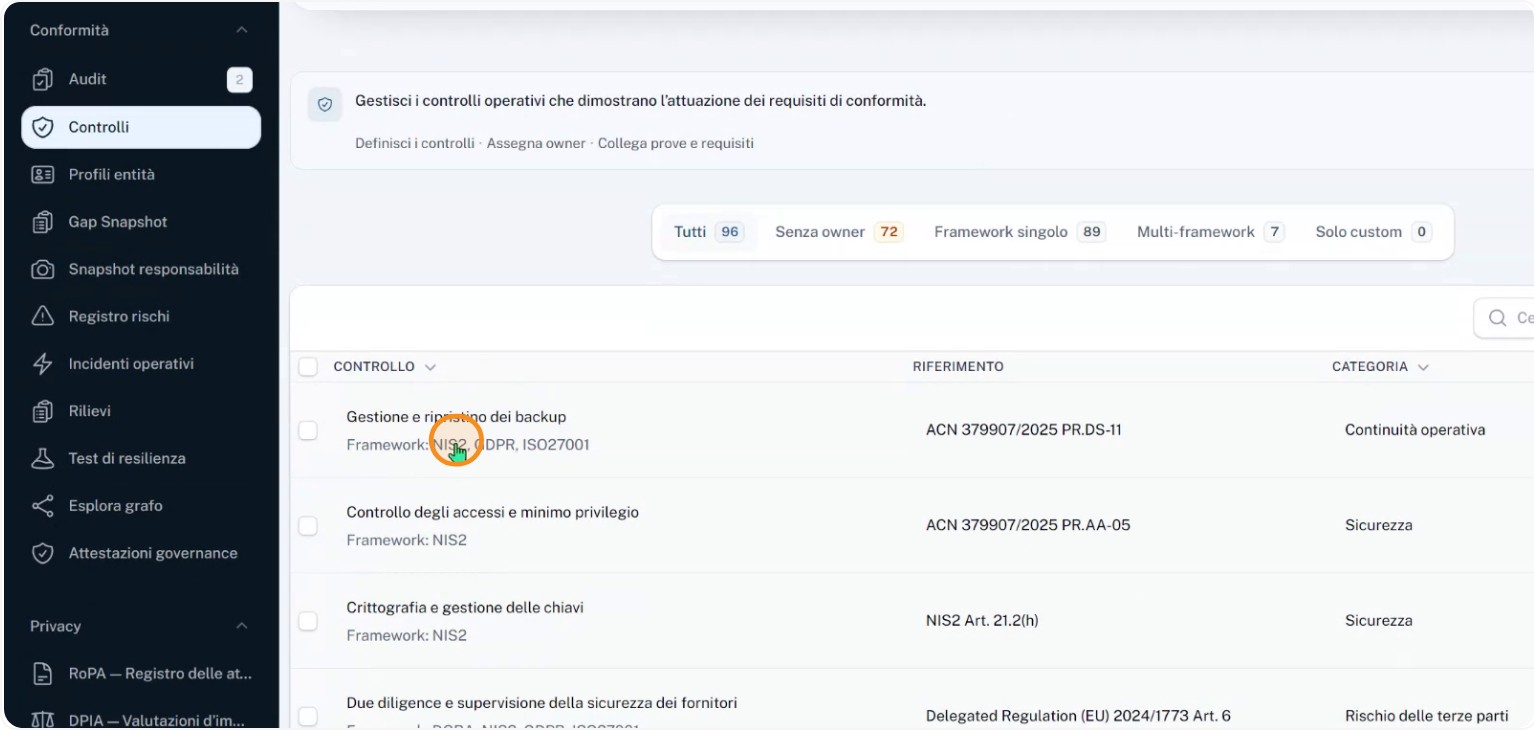Click the Profili entità ID card icon
Viewport: 1534px width, 730px height.
coord(42,174)
